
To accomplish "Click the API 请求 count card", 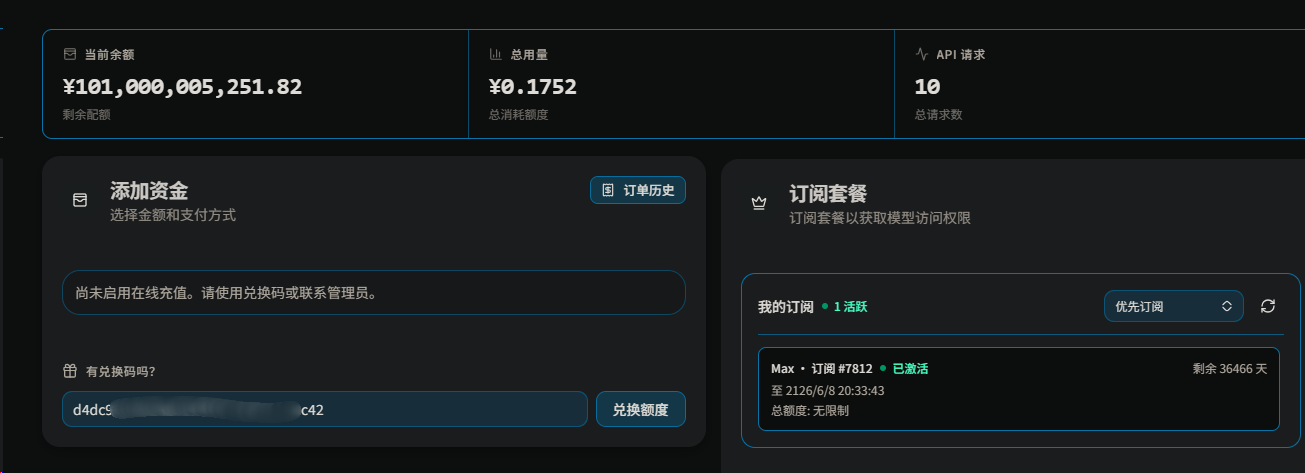I will point(1100,84).
